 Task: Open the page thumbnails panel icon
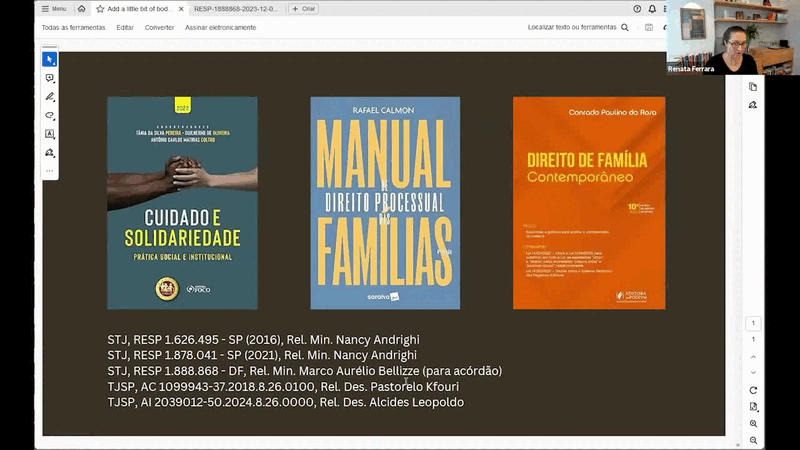pos(753,87)
